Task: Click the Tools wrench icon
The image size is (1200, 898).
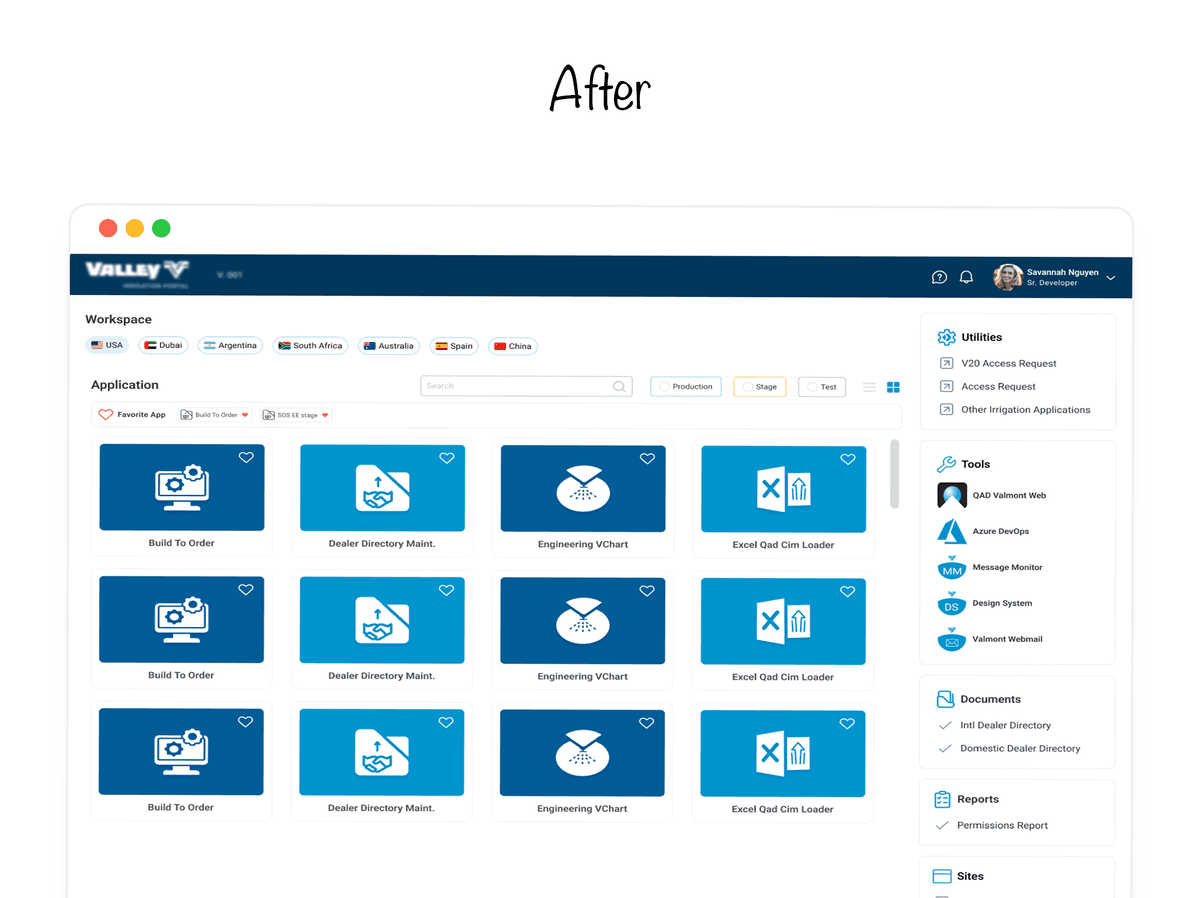Action: tap(946, 464)
